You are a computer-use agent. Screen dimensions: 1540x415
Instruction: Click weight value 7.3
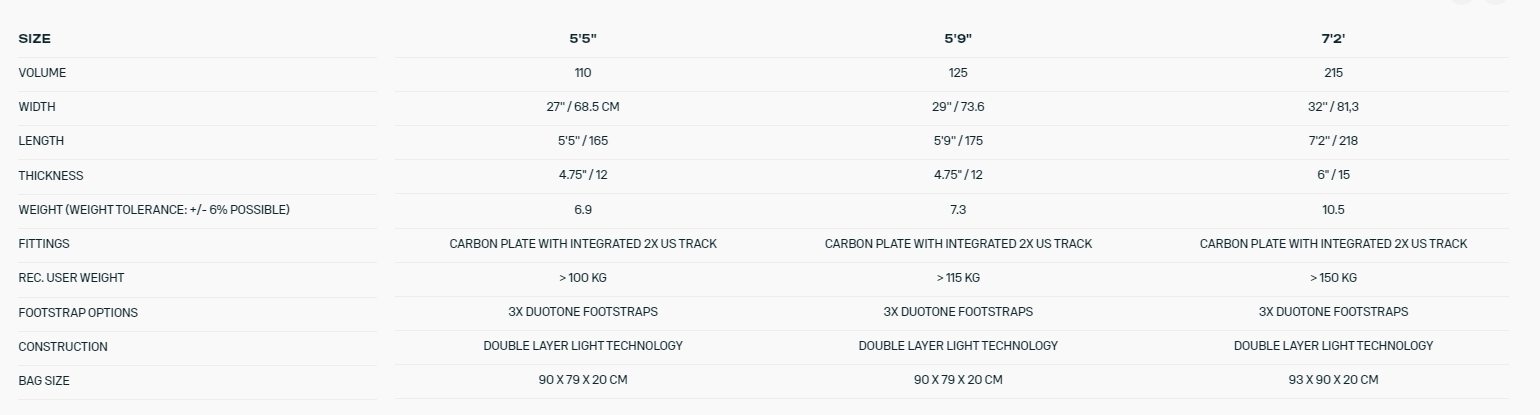[x=958, y=210]
